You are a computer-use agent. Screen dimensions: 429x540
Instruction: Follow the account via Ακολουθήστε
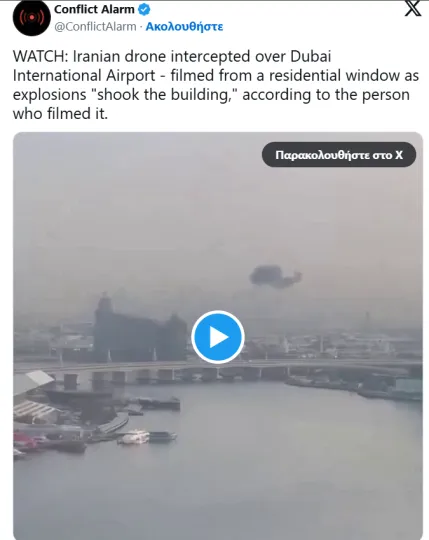coord(184,27)
